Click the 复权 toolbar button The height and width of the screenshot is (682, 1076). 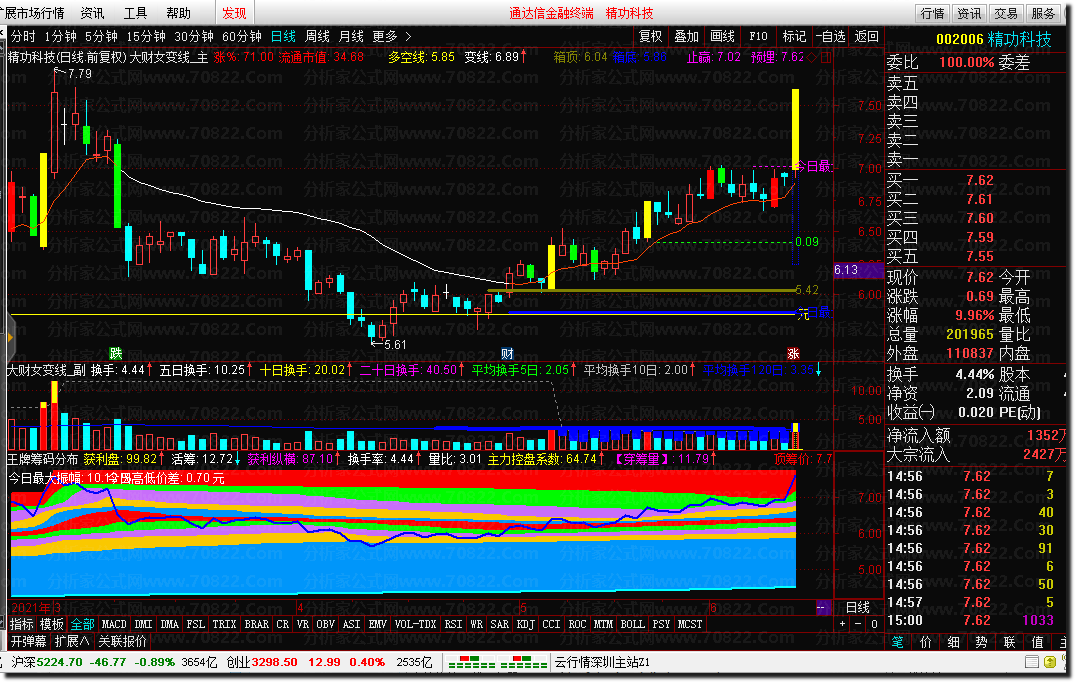click(651, 36)
